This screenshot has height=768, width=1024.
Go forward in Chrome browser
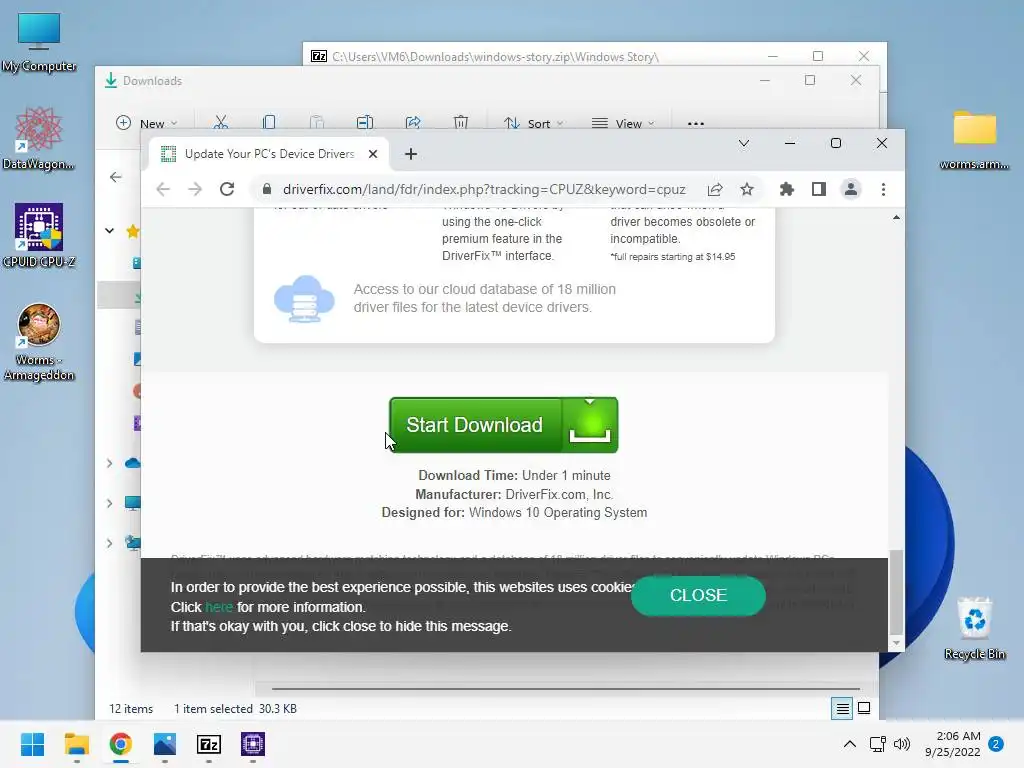195,189
